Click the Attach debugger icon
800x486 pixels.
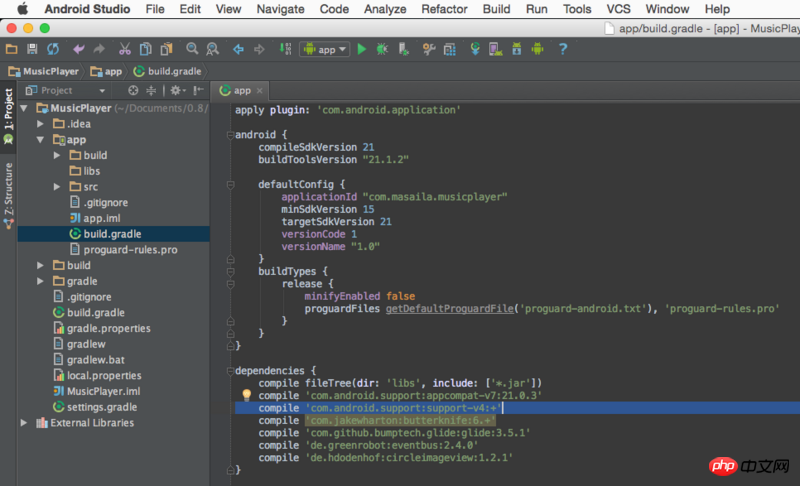[x=403, y=49]
